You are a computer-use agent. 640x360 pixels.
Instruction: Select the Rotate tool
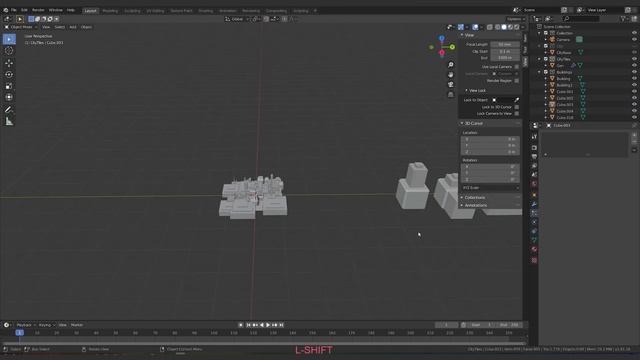[x=9, y=74]
